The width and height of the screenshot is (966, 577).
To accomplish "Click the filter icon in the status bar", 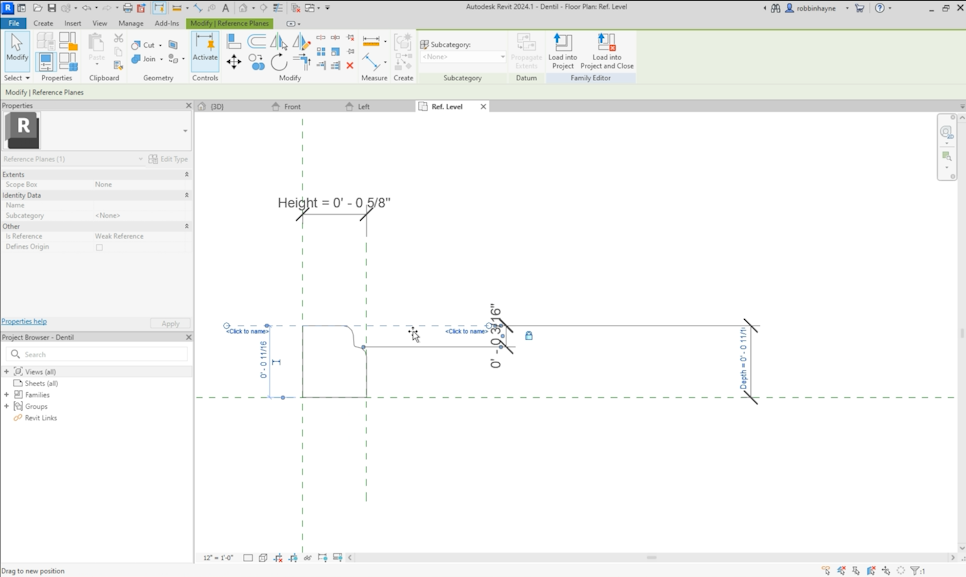I will coord(915,570).
